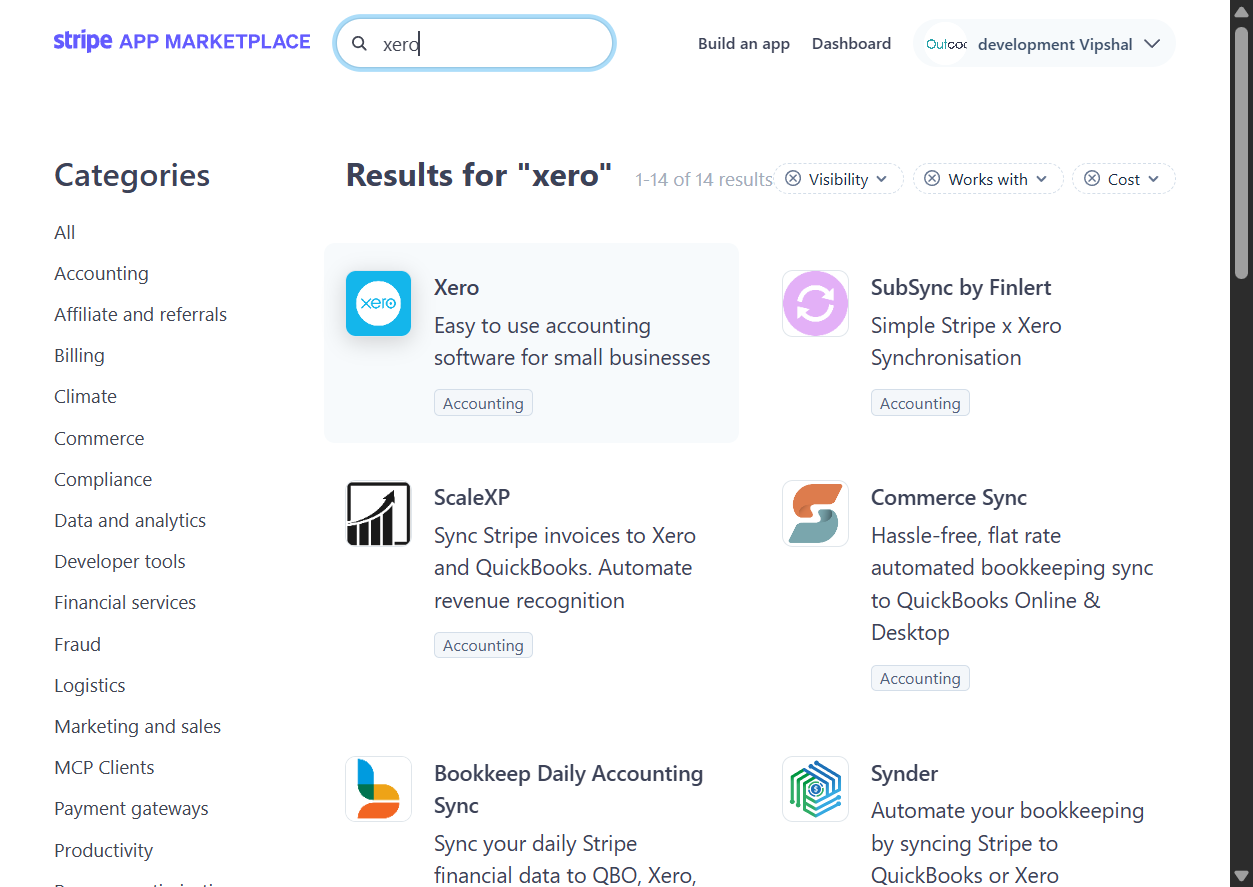Select the Fraud category
This screenshot has height=887, width=1253.
(77, 645)
